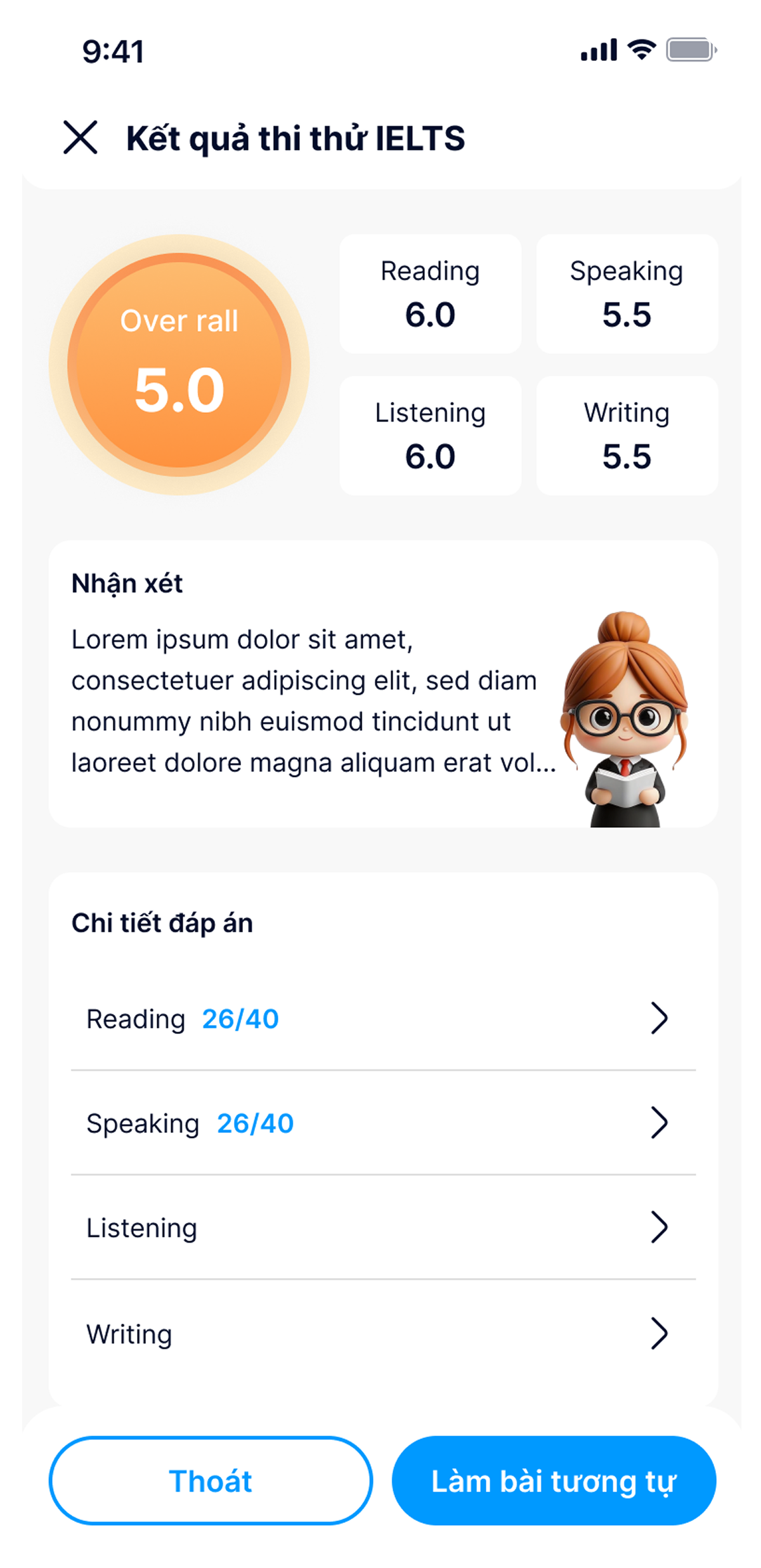
Task: Expand Speaking answer details chevron
Action: pos(660,1123)
